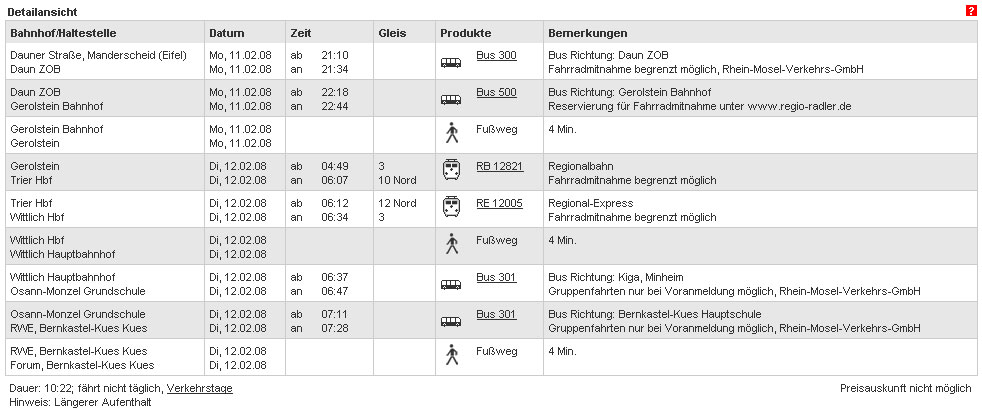Click the bus icon in the Osann-Monzel Grundschule departure row
The height and width of the screenshot is (410, 982).
coord(451,322)
